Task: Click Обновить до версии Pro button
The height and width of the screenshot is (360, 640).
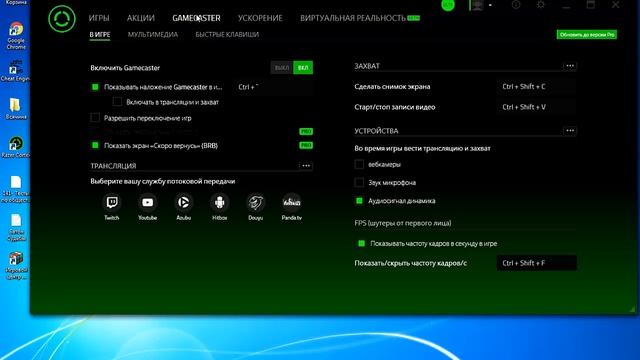Action: (x=587, y=35)
